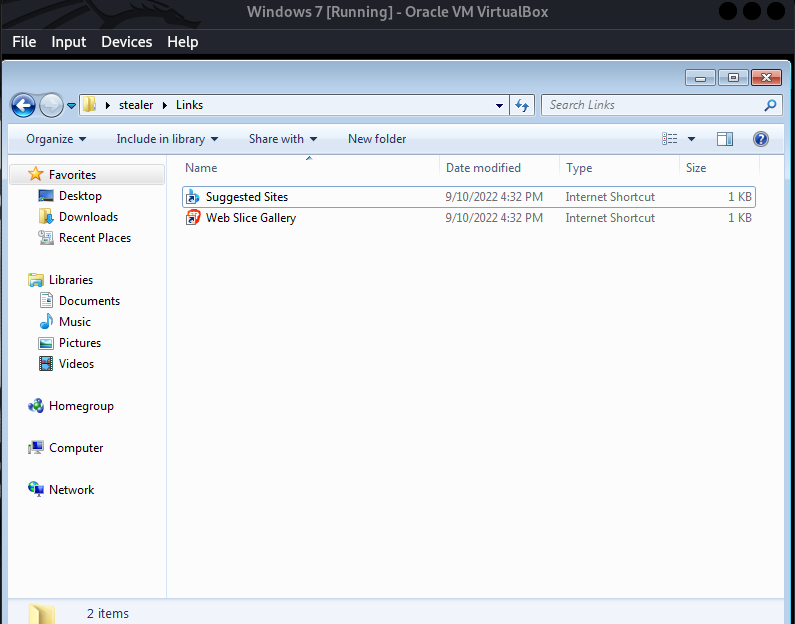Viewport: 795px width, 624px height.
Task: Click folder icon in details pane
Action: click(42, 613)
